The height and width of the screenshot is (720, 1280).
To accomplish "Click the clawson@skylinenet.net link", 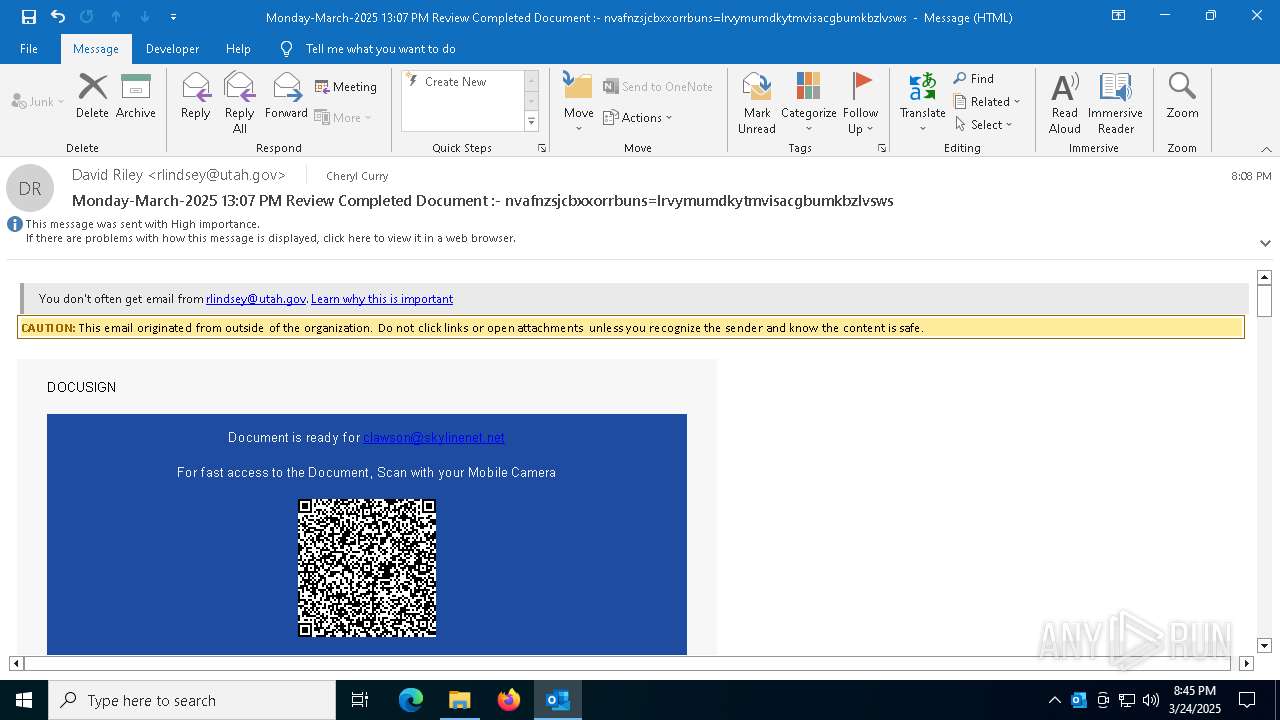I will click(x=434, y=438).
